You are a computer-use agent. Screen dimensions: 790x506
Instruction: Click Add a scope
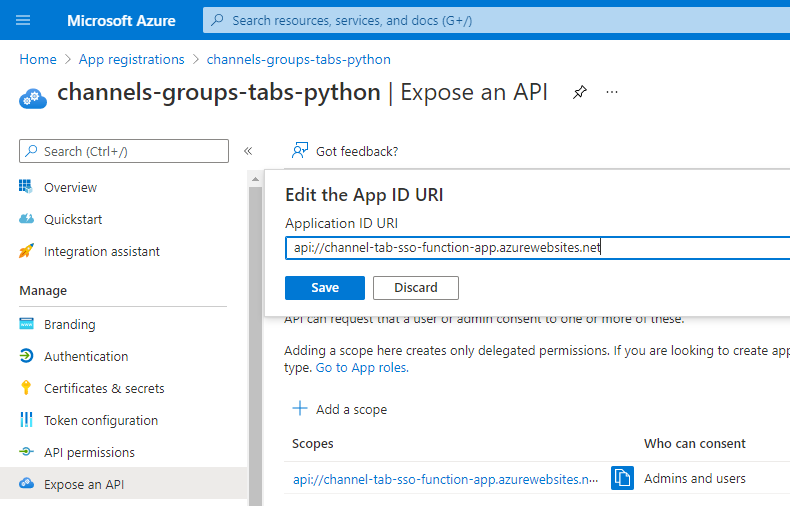(351, 409)
